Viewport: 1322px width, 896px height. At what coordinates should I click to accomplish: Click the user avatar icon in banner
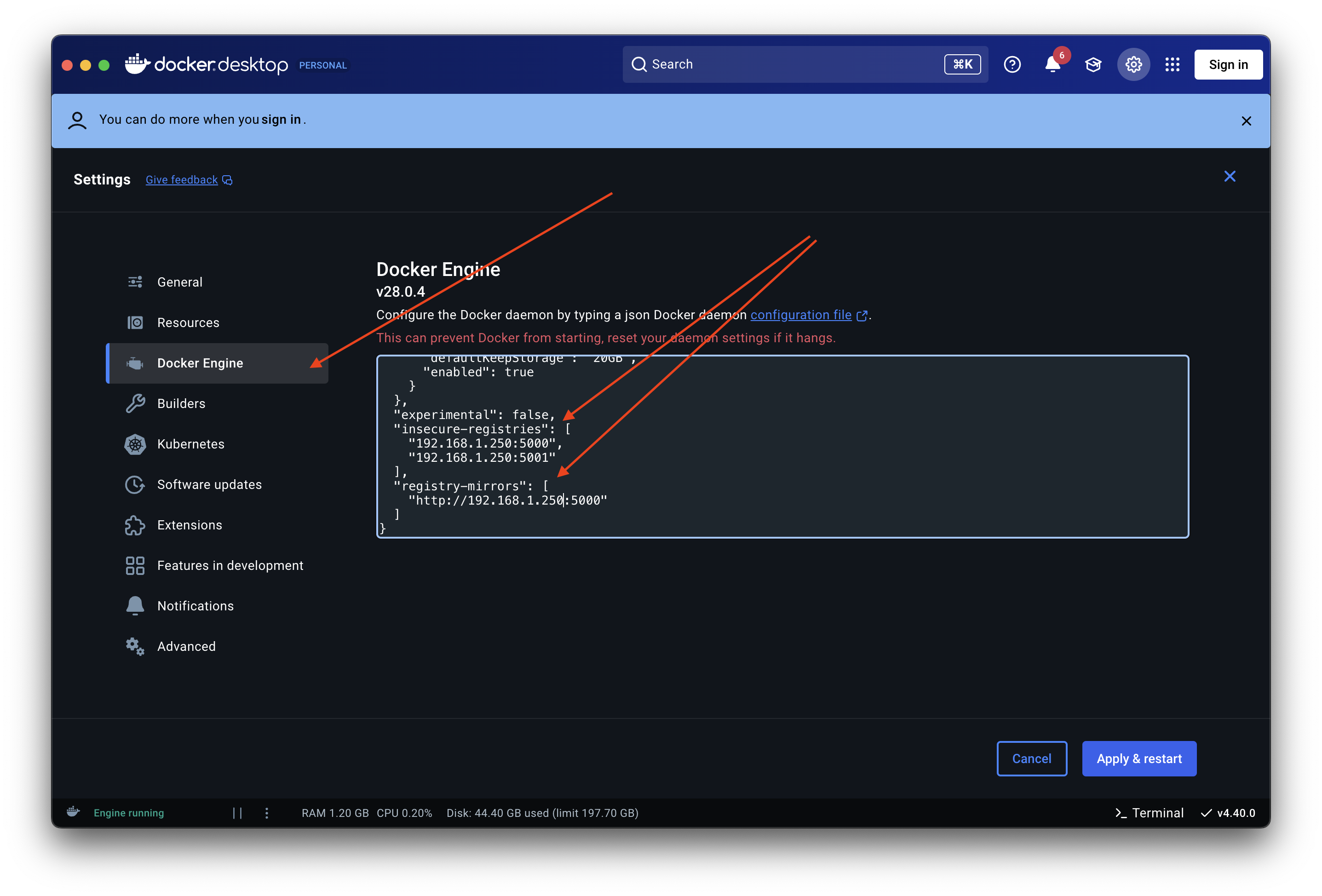[77, 120]
